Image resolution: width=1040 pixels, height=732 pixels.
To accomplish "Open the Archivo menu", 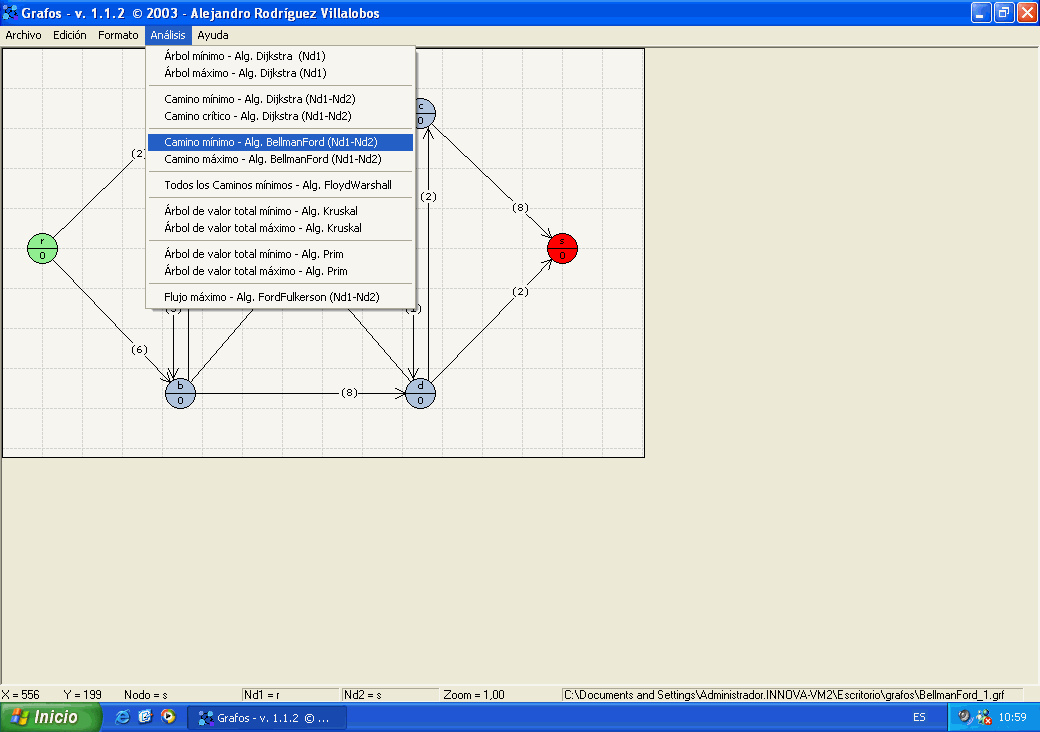I will tap(23, 35).
